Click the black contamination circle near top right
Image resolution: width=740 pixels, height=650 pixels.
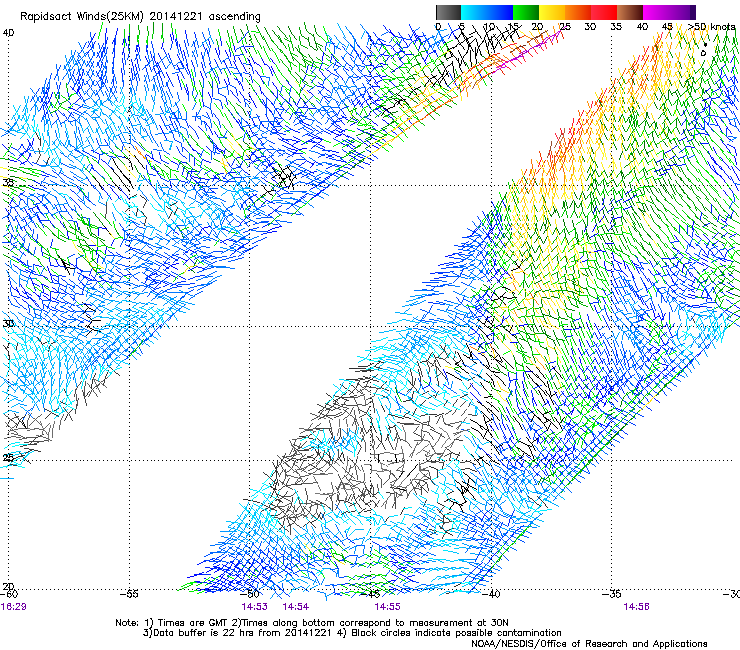click(x=703, y=53)
